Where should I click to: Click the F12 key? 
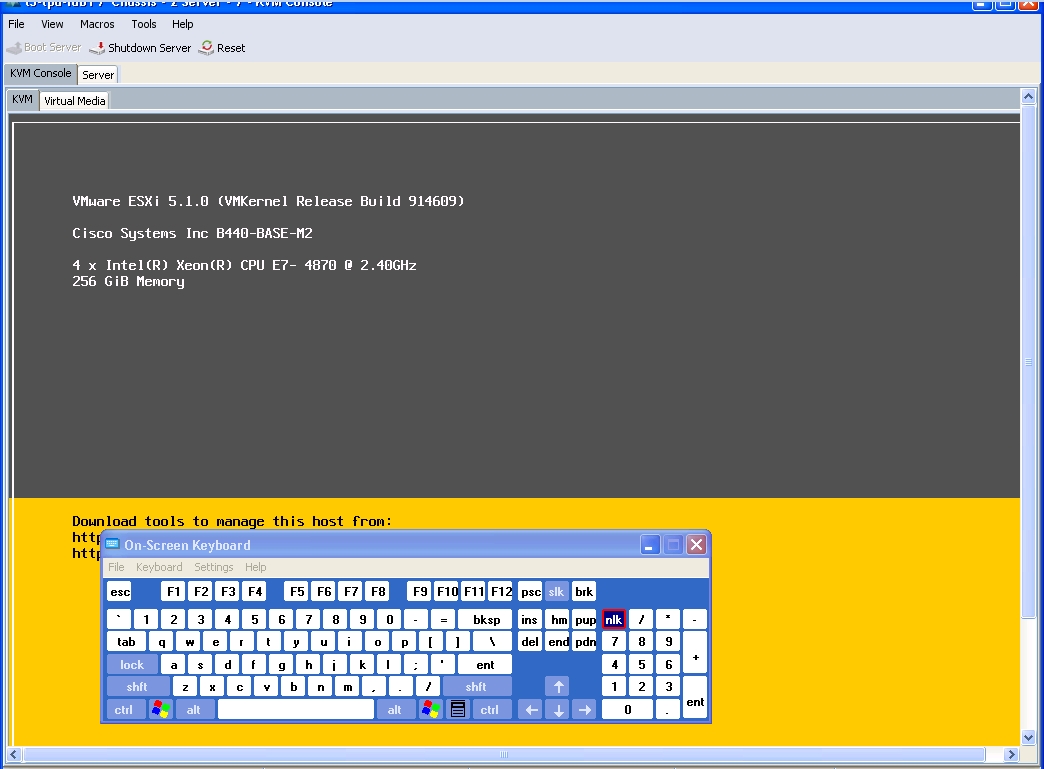point(501,592)
